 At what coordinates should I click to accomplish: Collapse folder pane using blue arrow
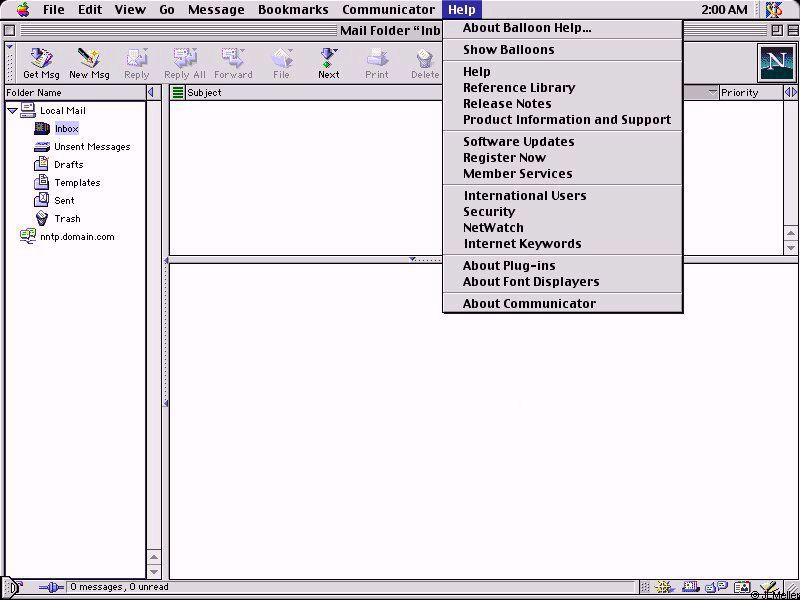click(151, 92)
